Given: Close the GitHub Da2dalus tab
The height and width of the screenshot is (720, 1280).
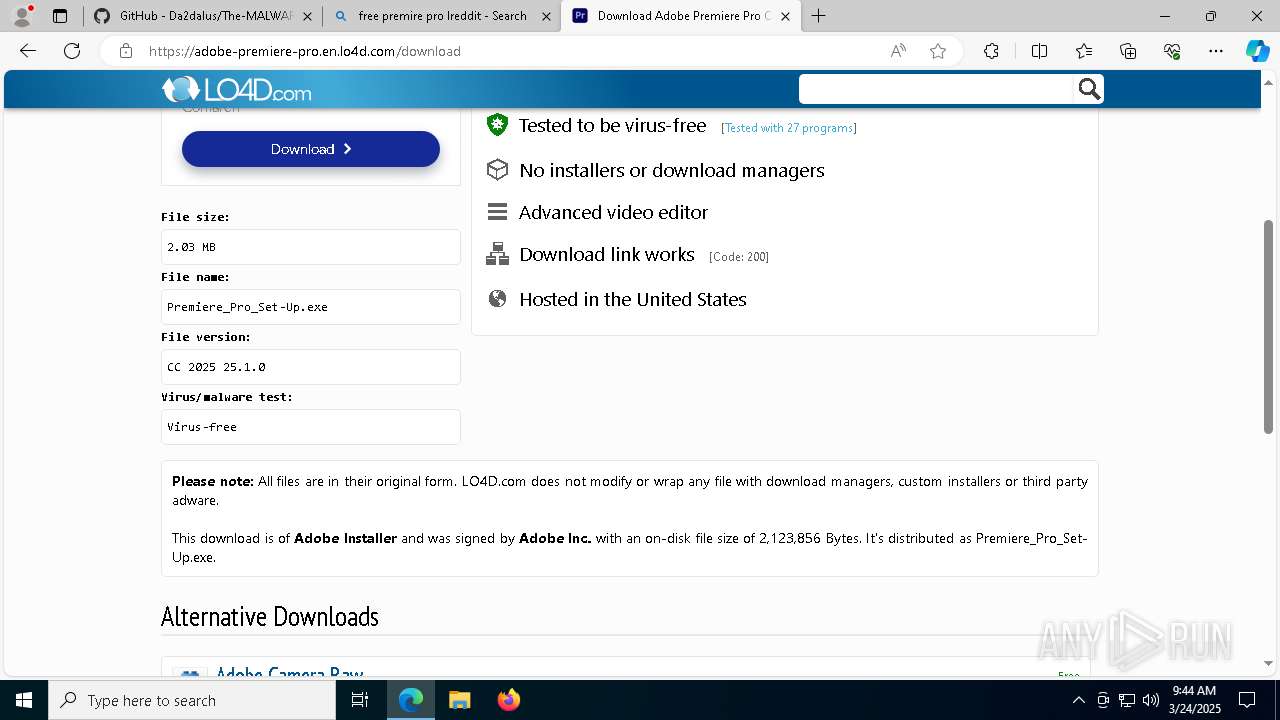Looking at the screenshot, I should 307,16.
